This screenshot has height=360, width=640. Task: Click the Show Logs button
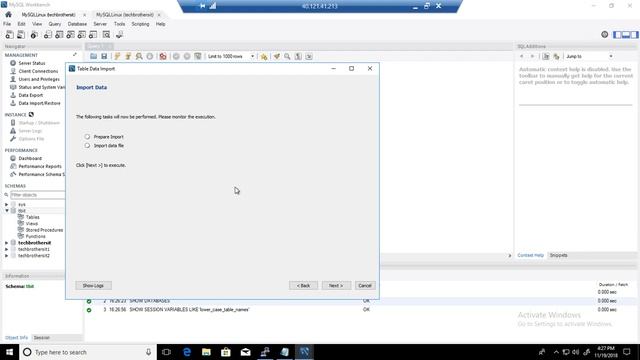tap(93, 286)
